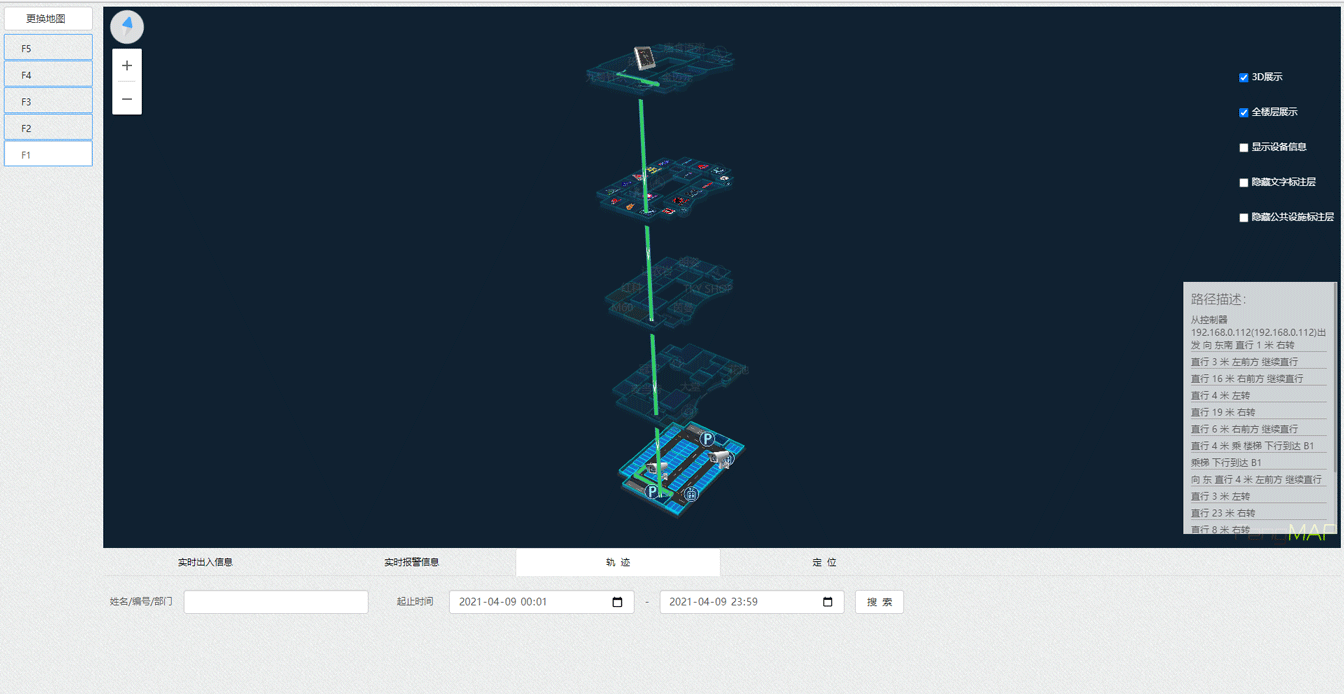Zoom in the map with plus button
1344x694 pixels.
[x=127, y=66]
